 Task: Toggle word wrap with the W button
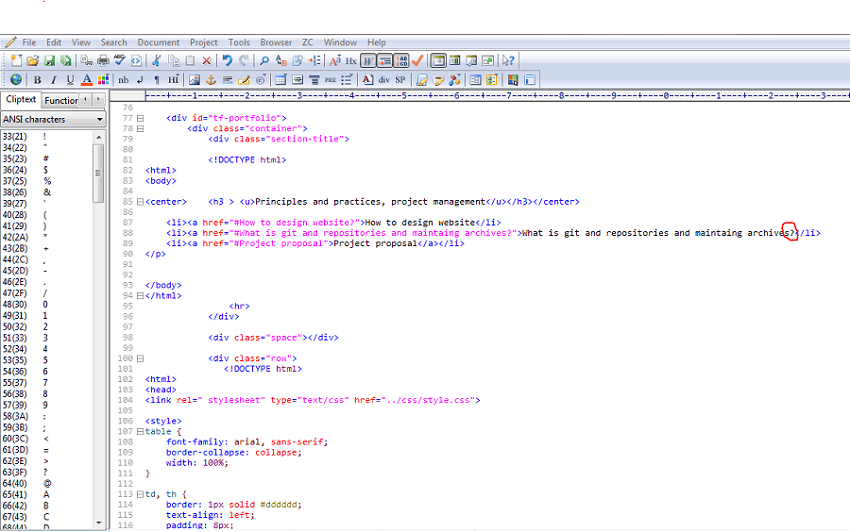pyautogui.click(x=368, y=61)
